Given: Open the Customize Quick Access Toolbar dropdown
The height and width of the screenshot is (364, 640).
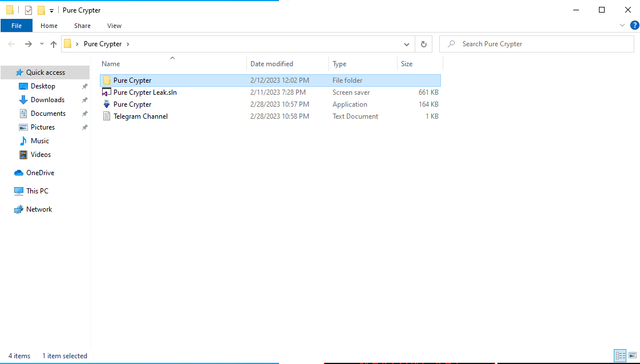Looking at the screenshot, I should click(x=51, y=11).
